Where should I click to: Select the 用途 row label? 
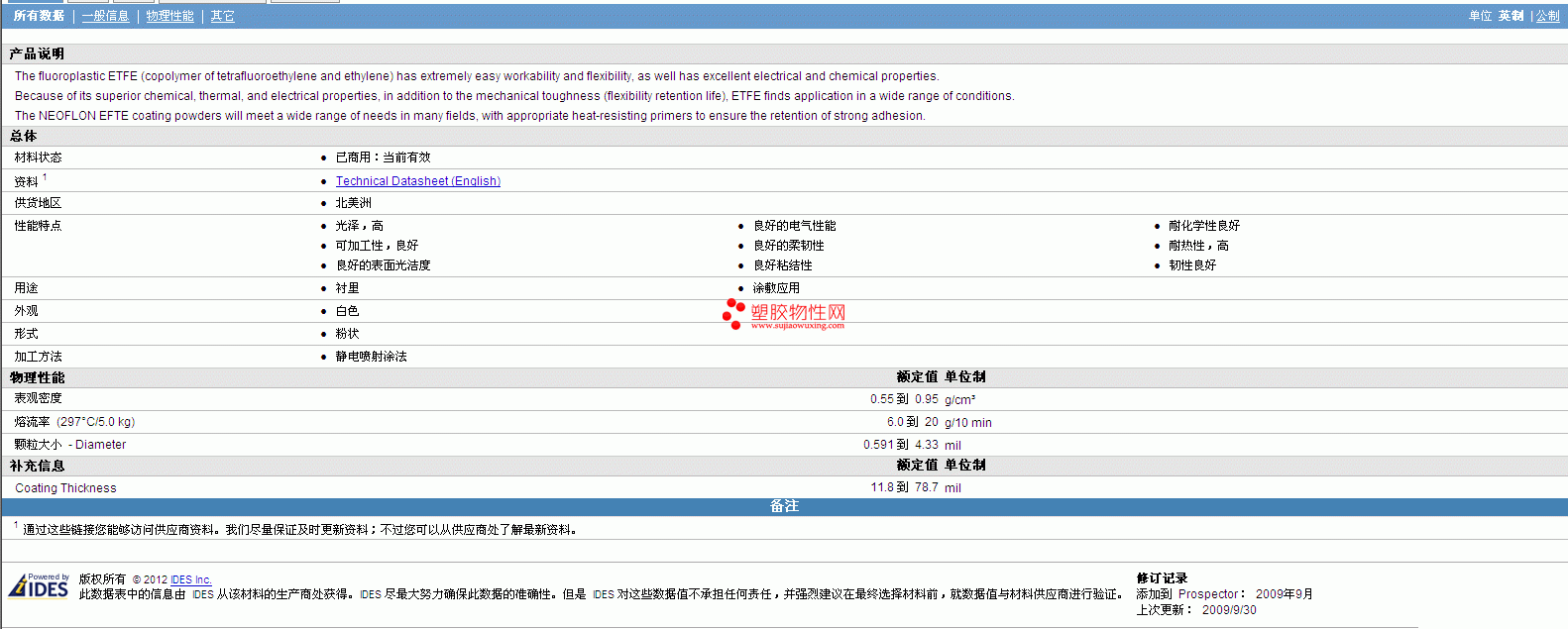[x=26, y=288]
